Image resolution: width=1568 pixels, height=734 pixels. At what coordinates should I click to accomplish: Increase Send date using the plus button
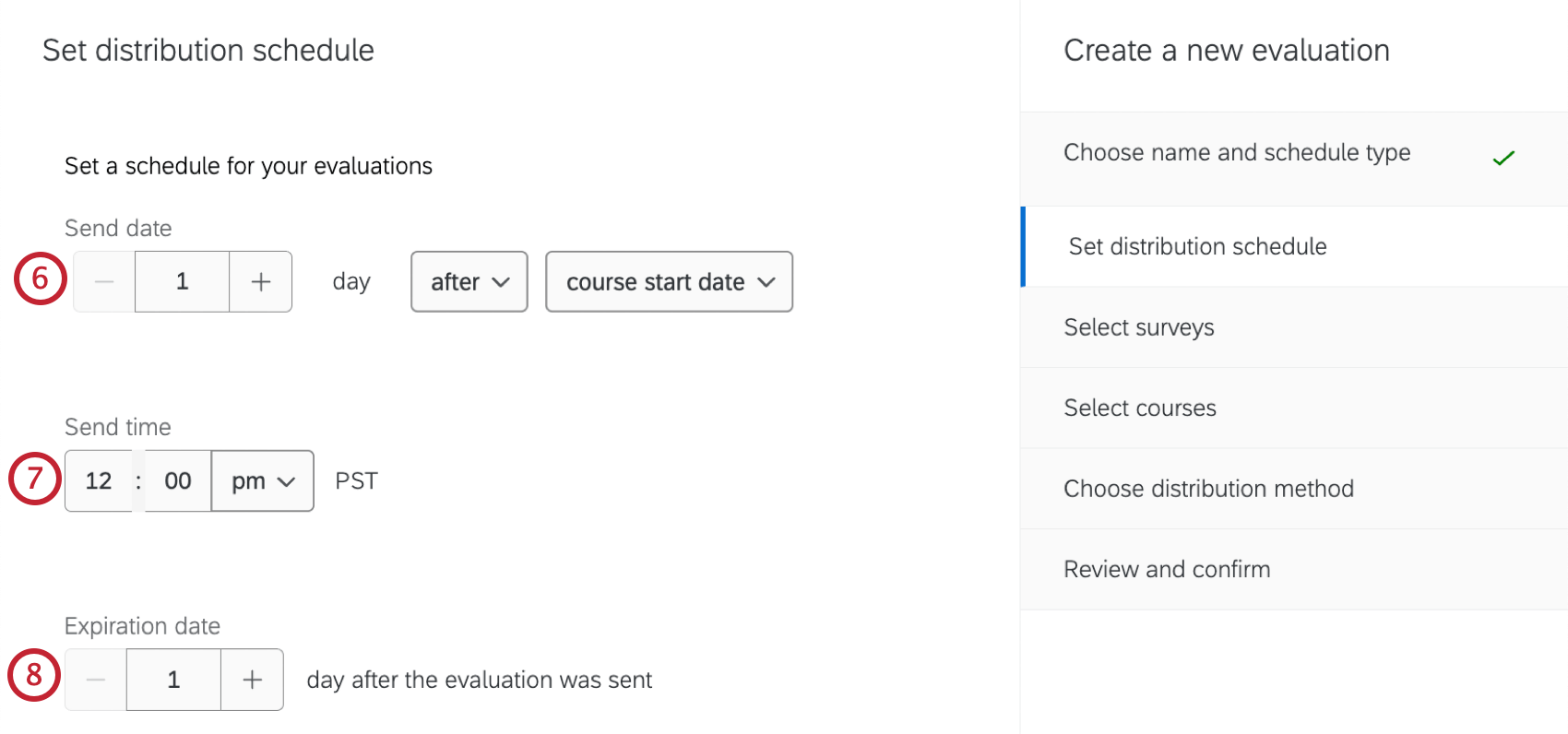coord(259,281)
